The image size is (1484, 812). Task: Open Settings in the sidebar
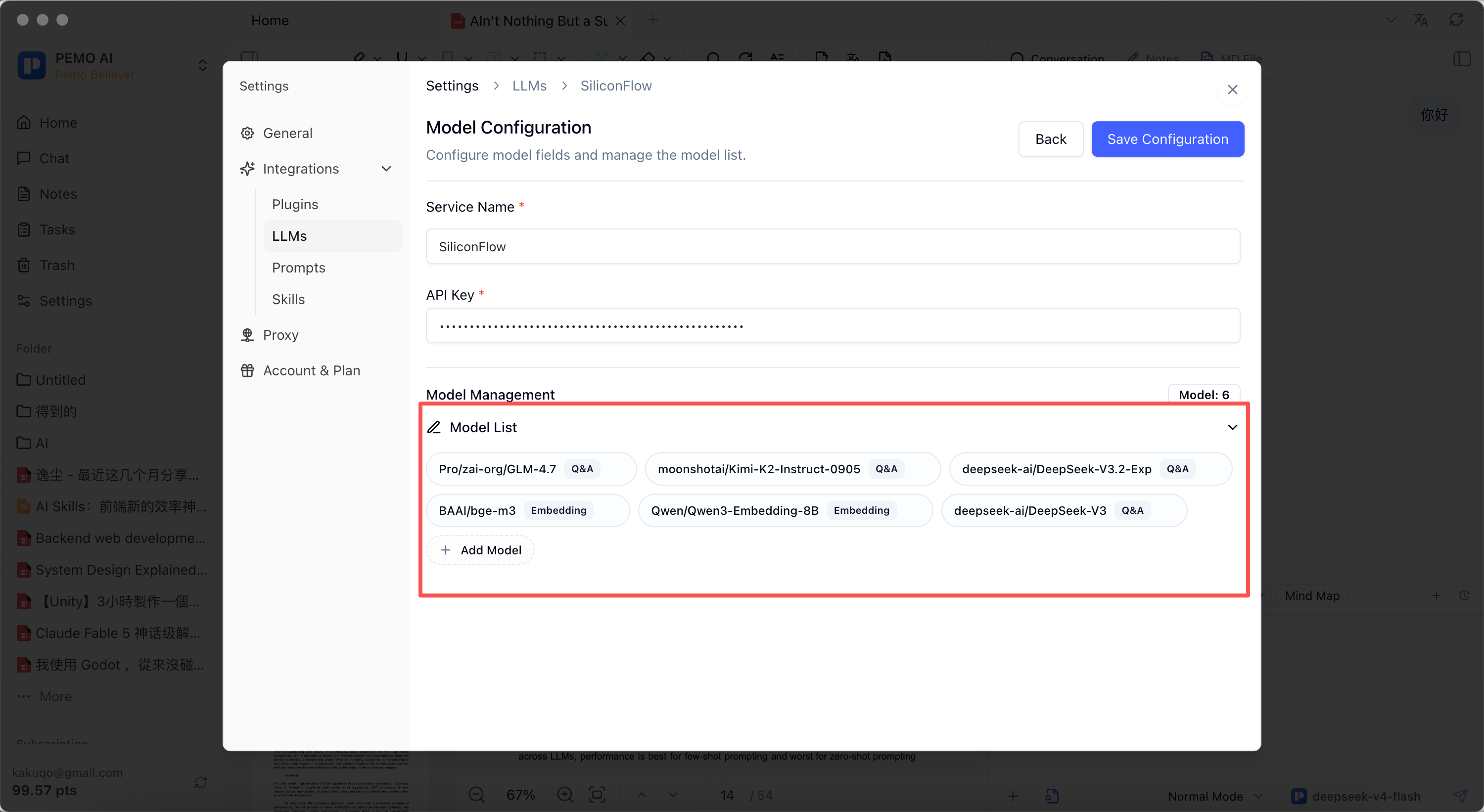(65, 301)
